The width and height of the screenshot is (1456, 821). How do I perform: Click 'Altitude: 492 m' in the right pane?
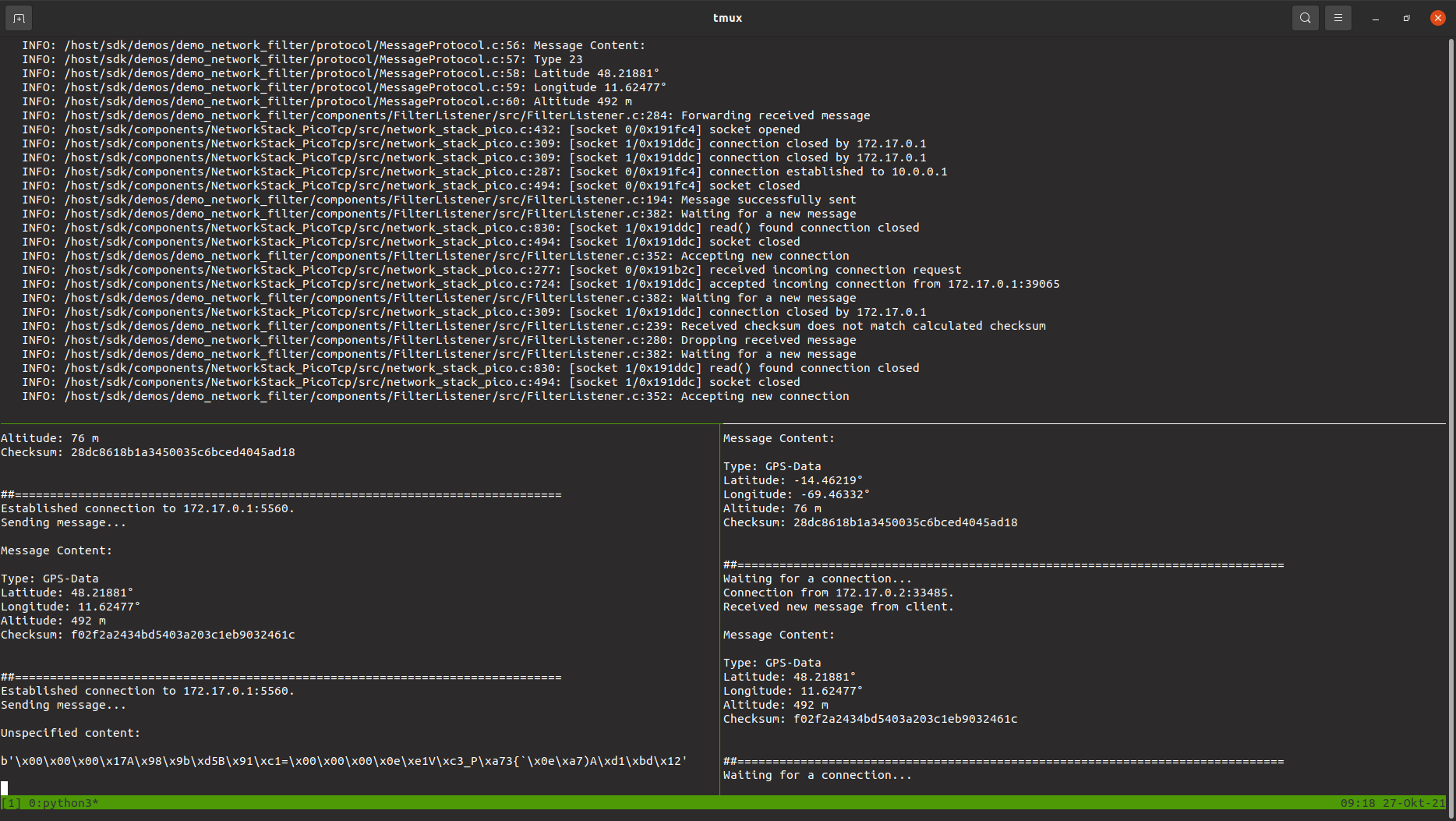pyautogui.click(x=776, y=705)
